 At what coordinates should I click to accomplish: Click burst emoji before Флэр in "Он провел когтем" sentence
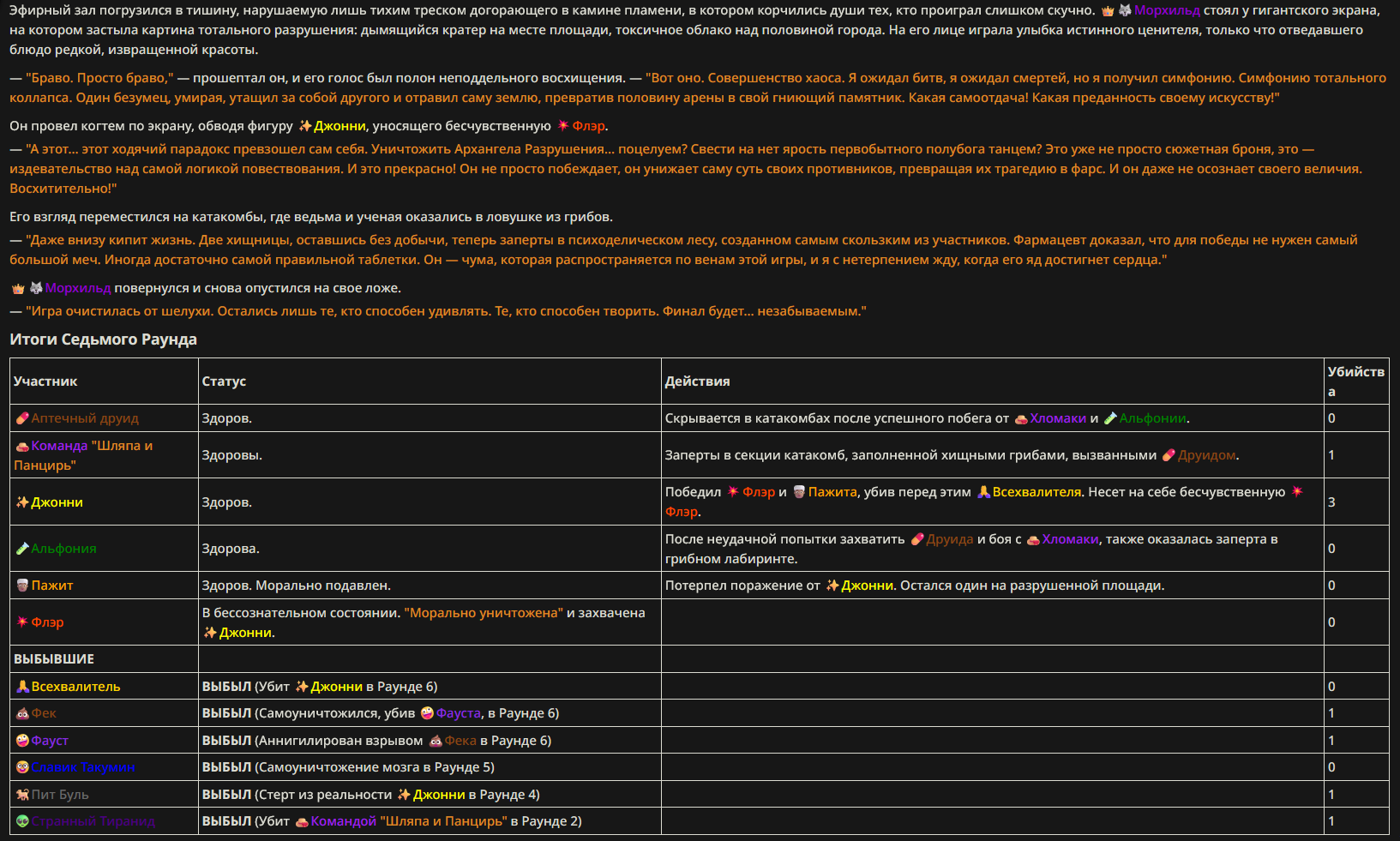[563, 126]
